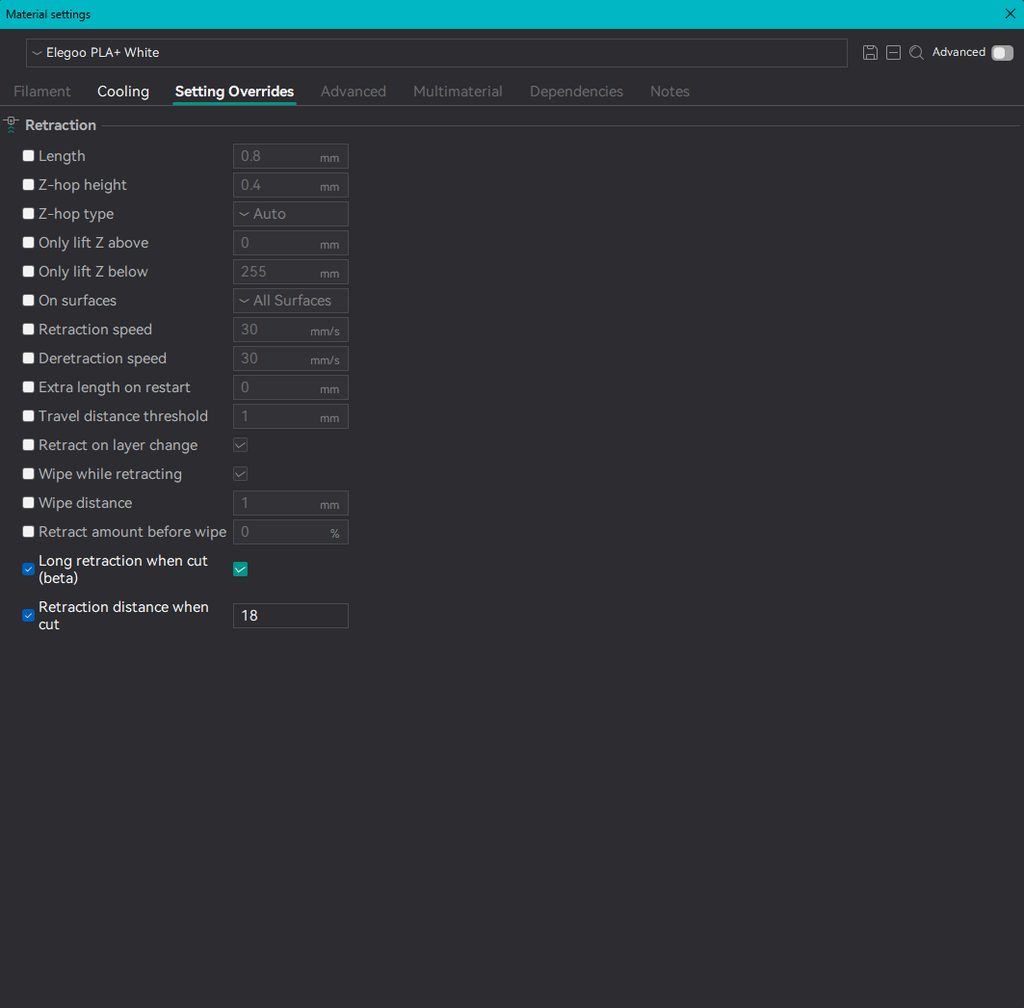Viewport: 1024px width, 1008px height.
Task: Click the Retraction distance when cut field
Action: tap(291, 616)
